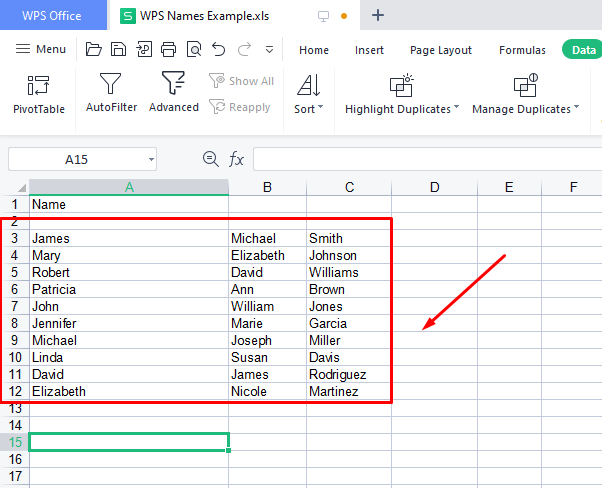Expand the Manage Duplicates dropdown arrow
602x488 pixels.
tap(576, 106)
